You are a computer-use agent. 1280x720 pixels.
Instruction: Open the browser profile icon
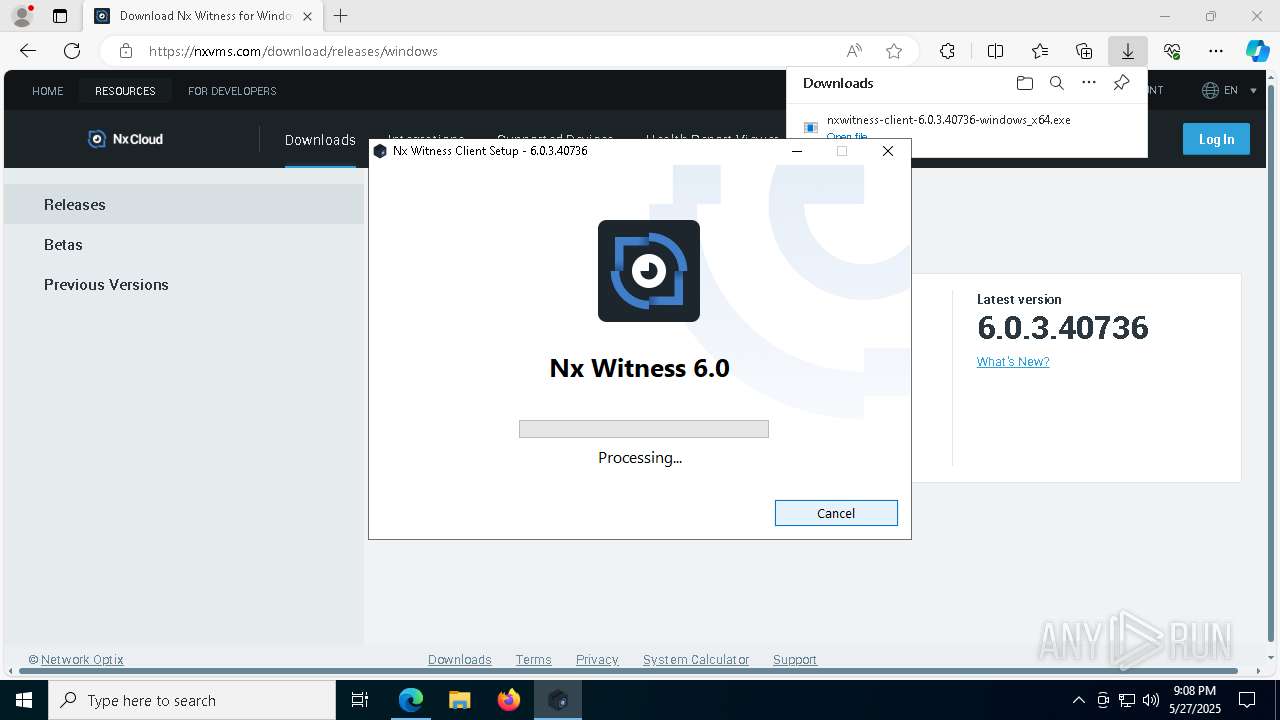pyautogui.click(x=21, y=16)
